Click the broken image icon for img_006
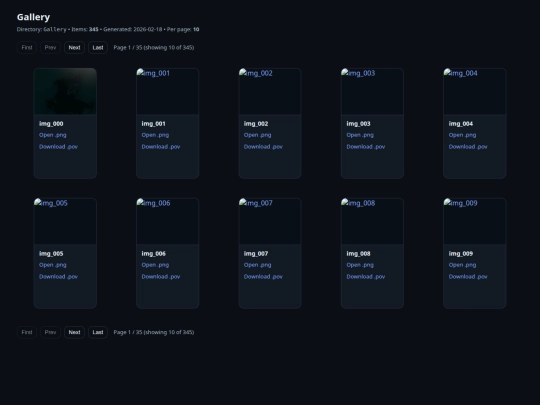 (140, 202)
